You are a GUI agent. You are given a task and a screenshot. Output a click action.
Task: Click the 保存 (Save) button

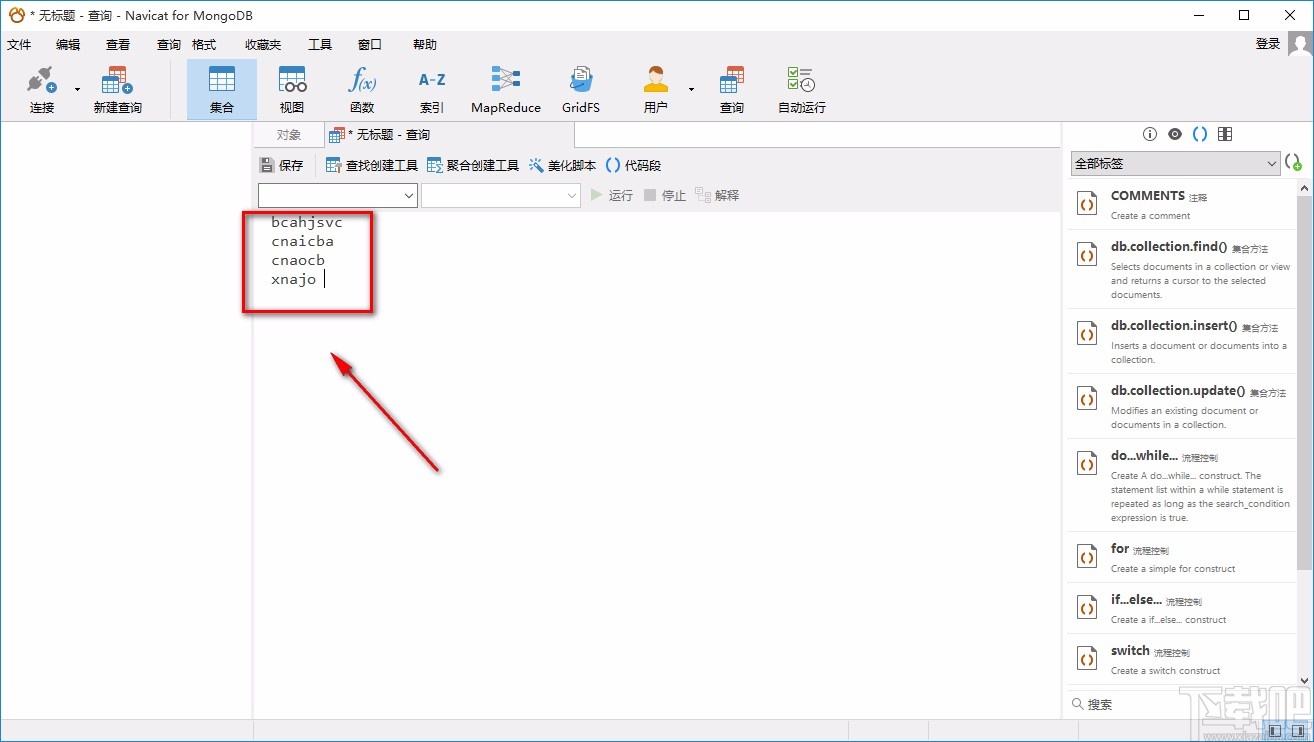tap(281, 166)
